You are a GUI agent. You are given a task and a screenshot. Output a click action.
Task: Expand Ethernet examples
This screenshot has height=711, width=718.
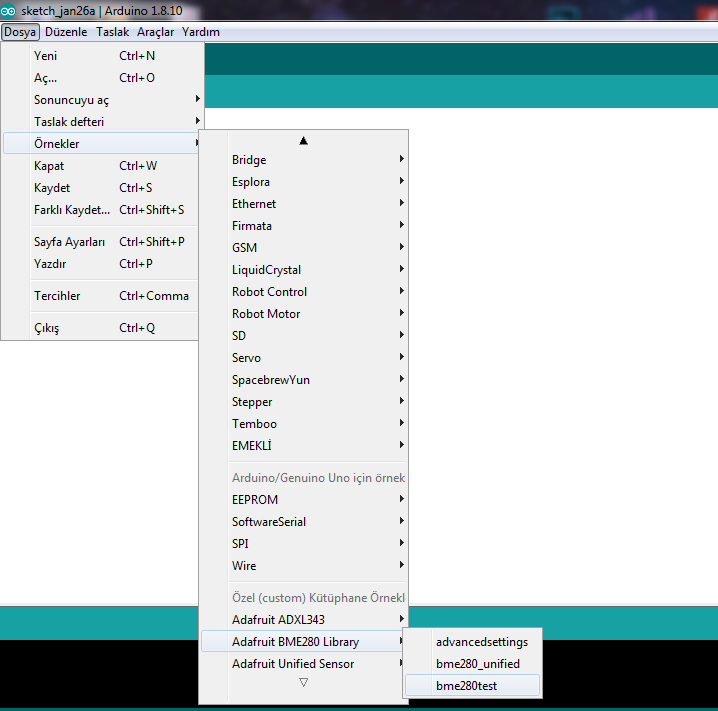pos(304,204)
